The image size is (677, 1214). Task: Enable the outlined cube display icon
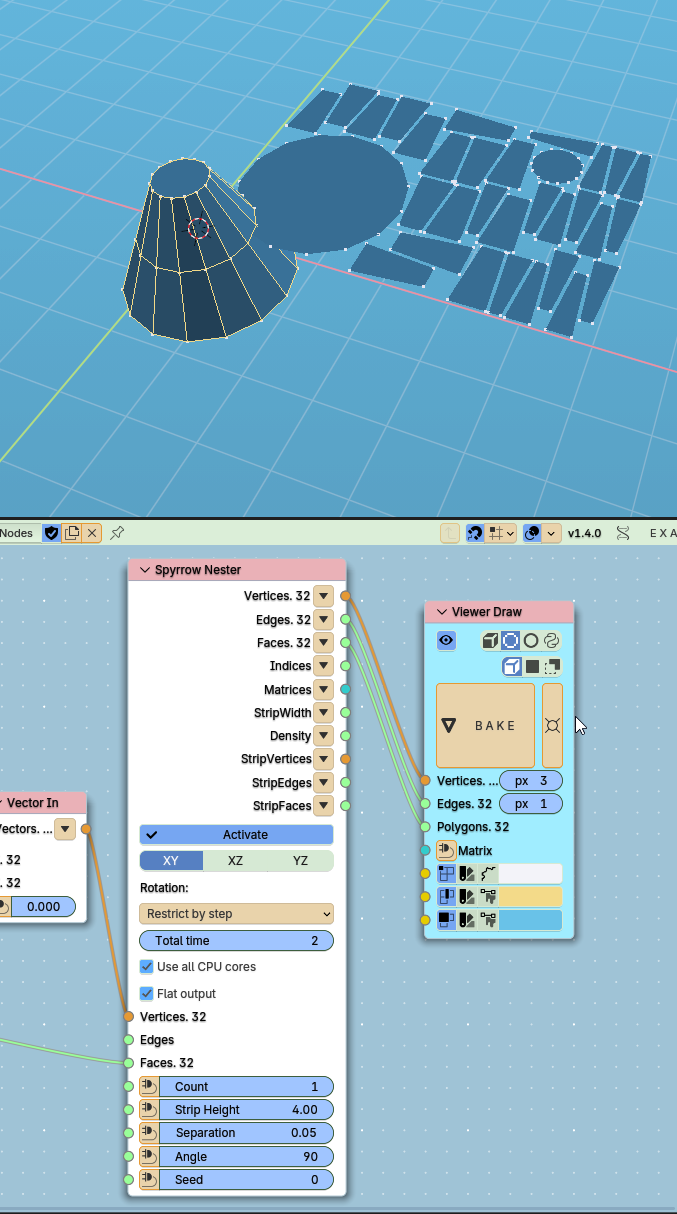point(511,666)
